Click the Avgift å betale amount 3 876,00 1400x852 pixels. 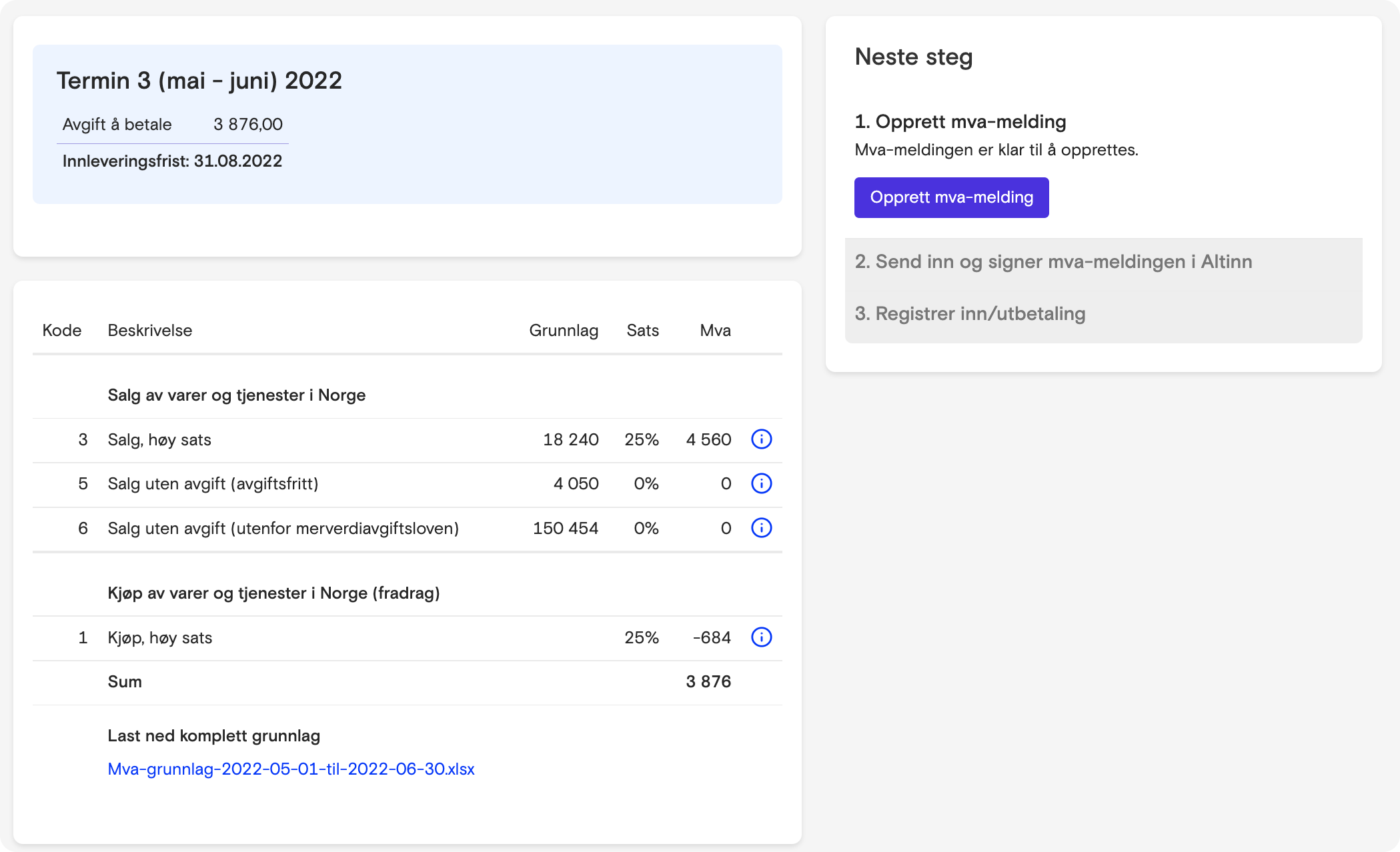[x=247, y=124]
